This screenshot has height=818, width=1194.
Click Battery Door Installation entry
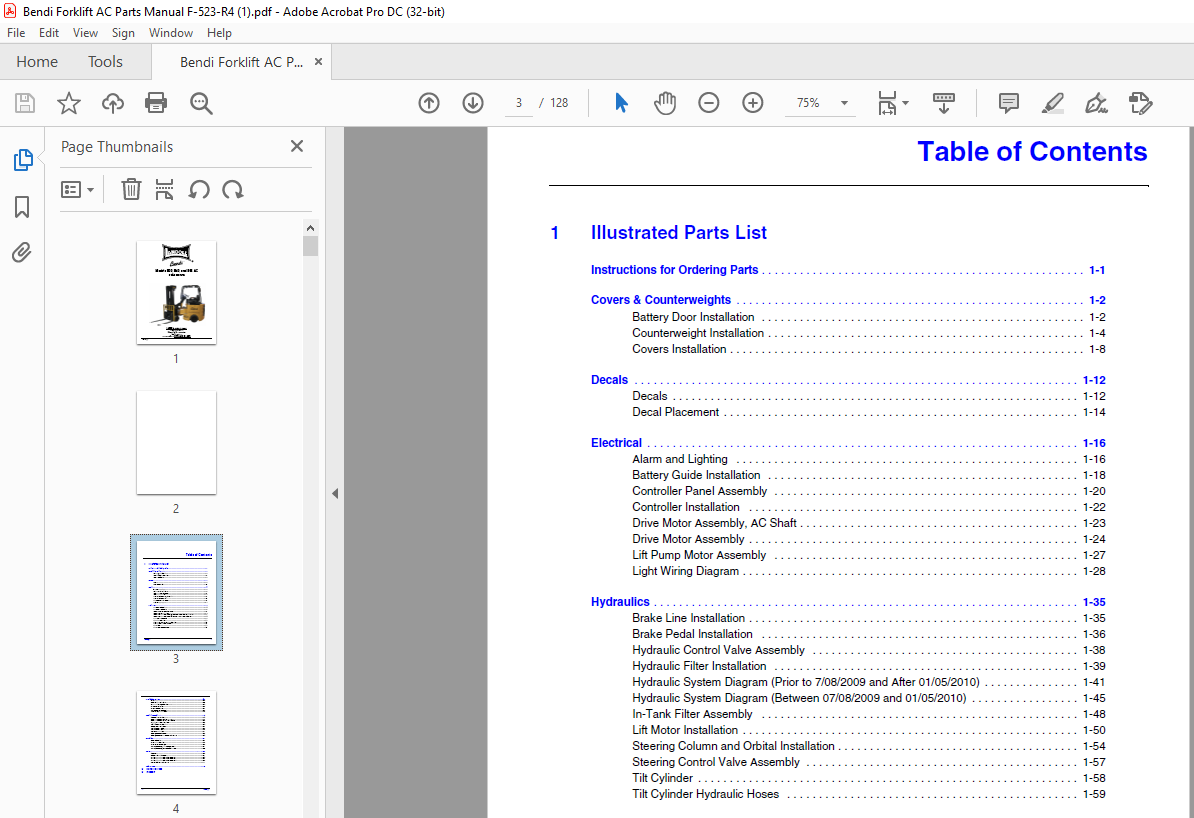click(x=693, y=317)
